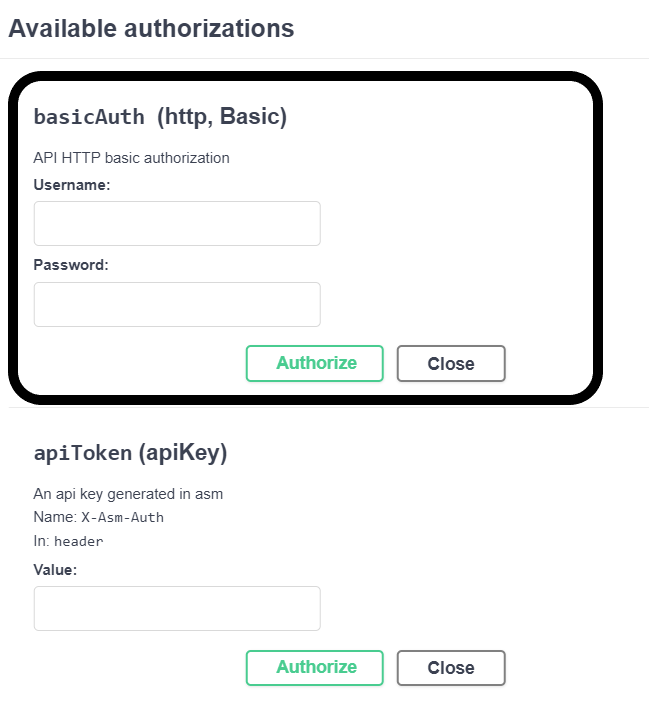This screenshot has width=649, height=709.
Task: Close the basicAuth authorization section
Action: 451,364
